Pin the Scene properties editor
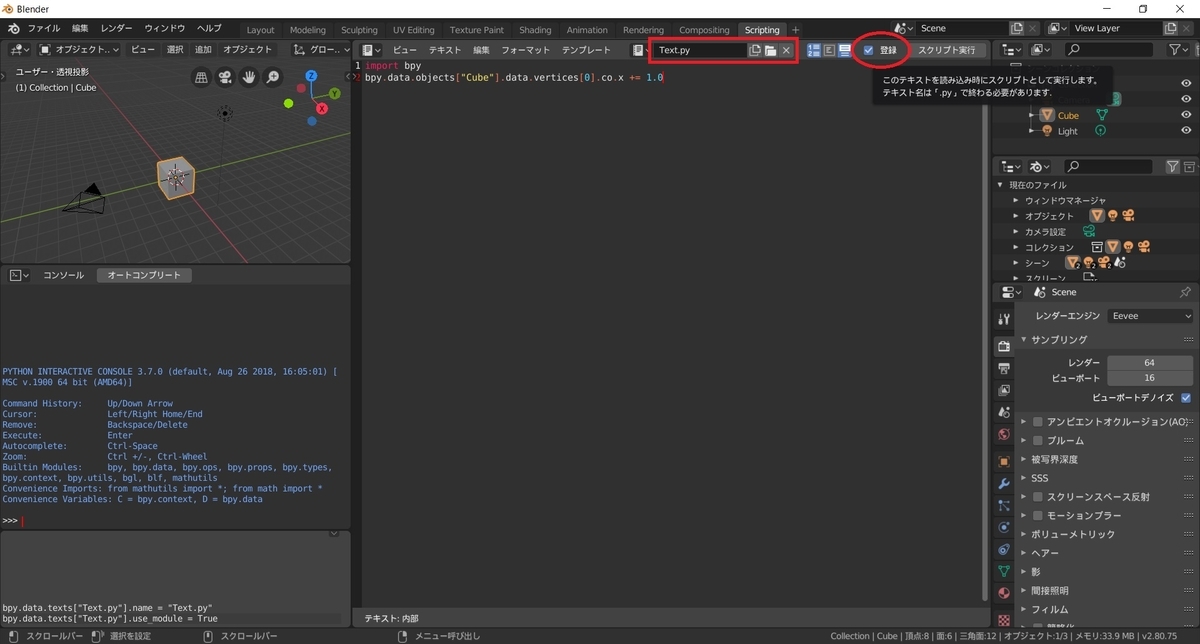 click(1185, 292)
